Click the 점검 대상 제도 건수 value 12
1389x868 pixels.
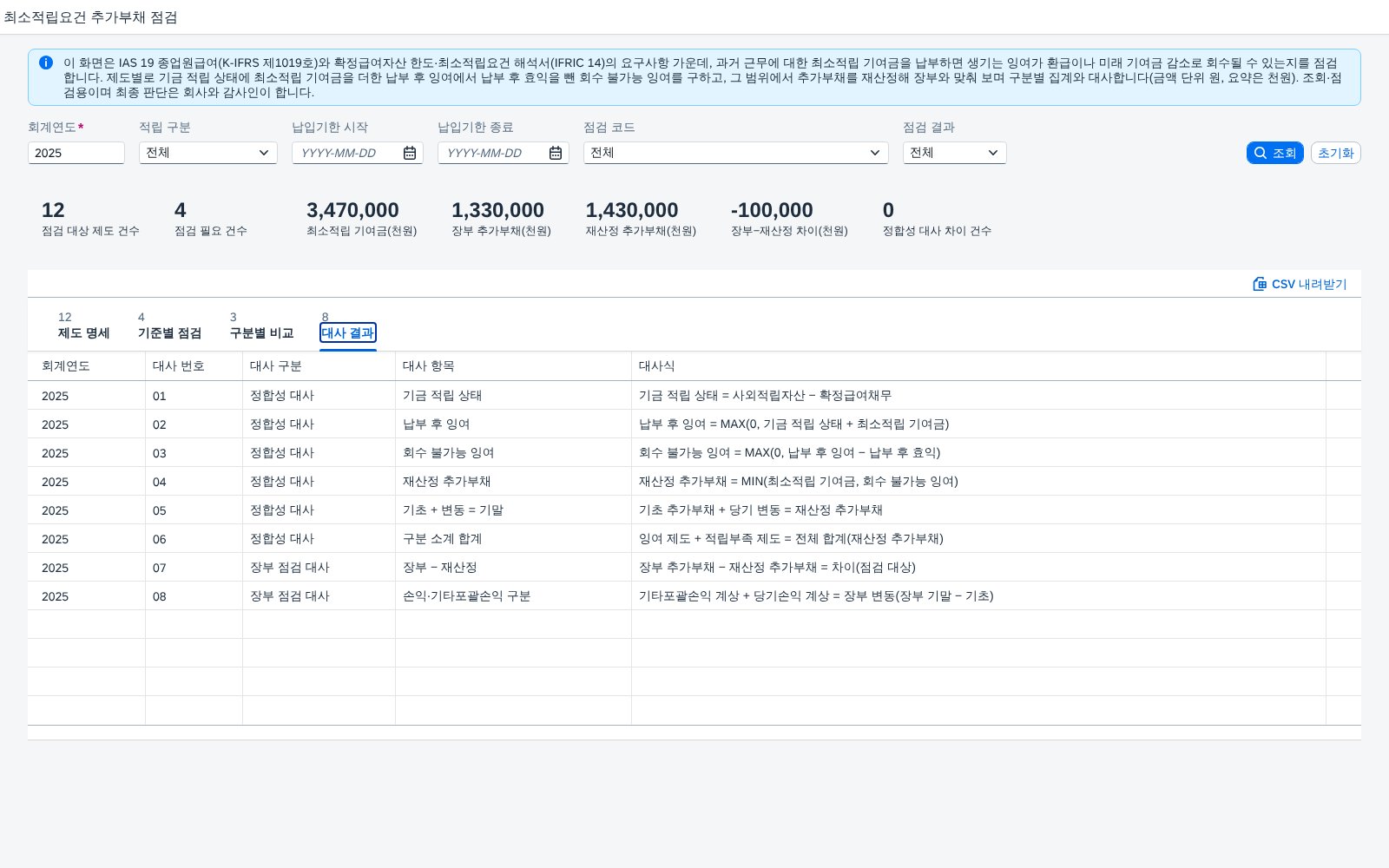click(53, 210)
